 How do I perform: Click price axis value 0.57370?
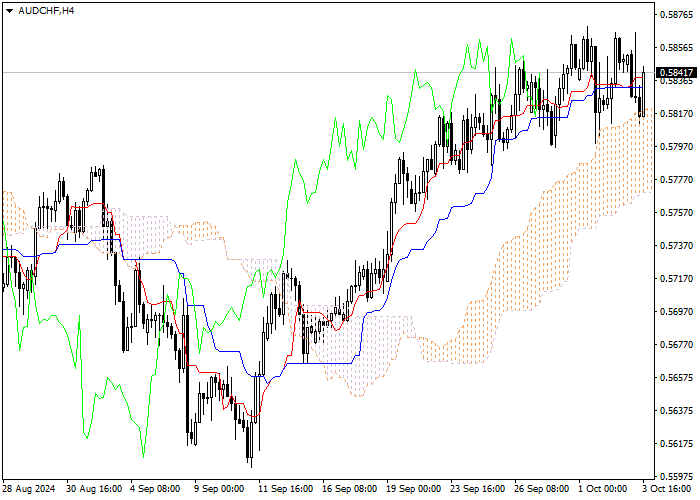tap(677, 246)
